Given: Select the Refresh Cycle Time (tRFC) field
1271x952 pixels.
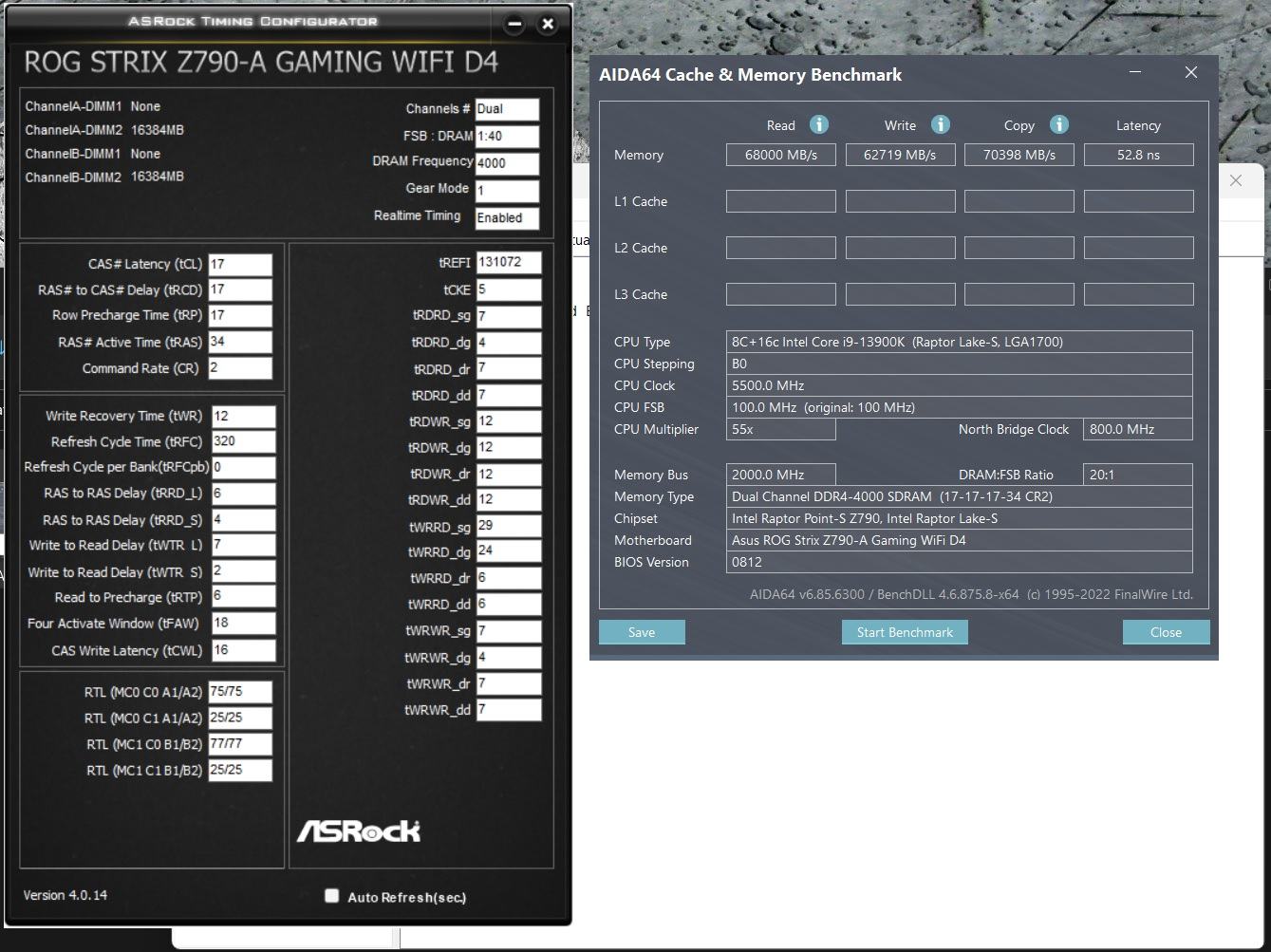Looking at the screenshot, I should [x=243, y=441].
